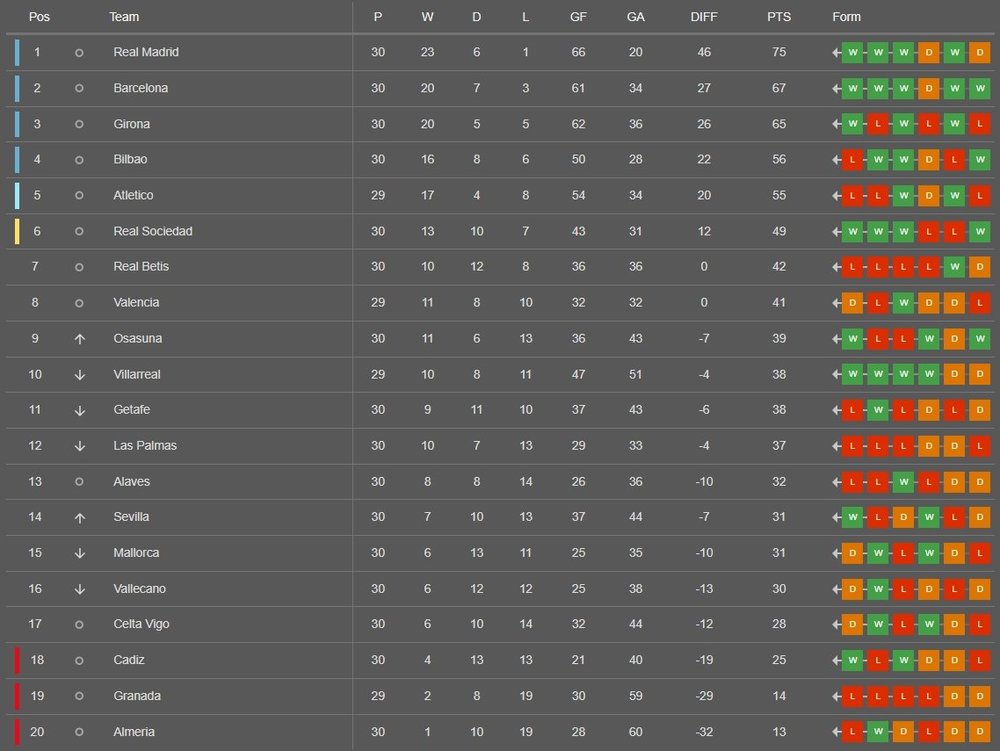Click the DIFF column header
The width and height of the screenshot is (1000, 751).
pos(703,17)
